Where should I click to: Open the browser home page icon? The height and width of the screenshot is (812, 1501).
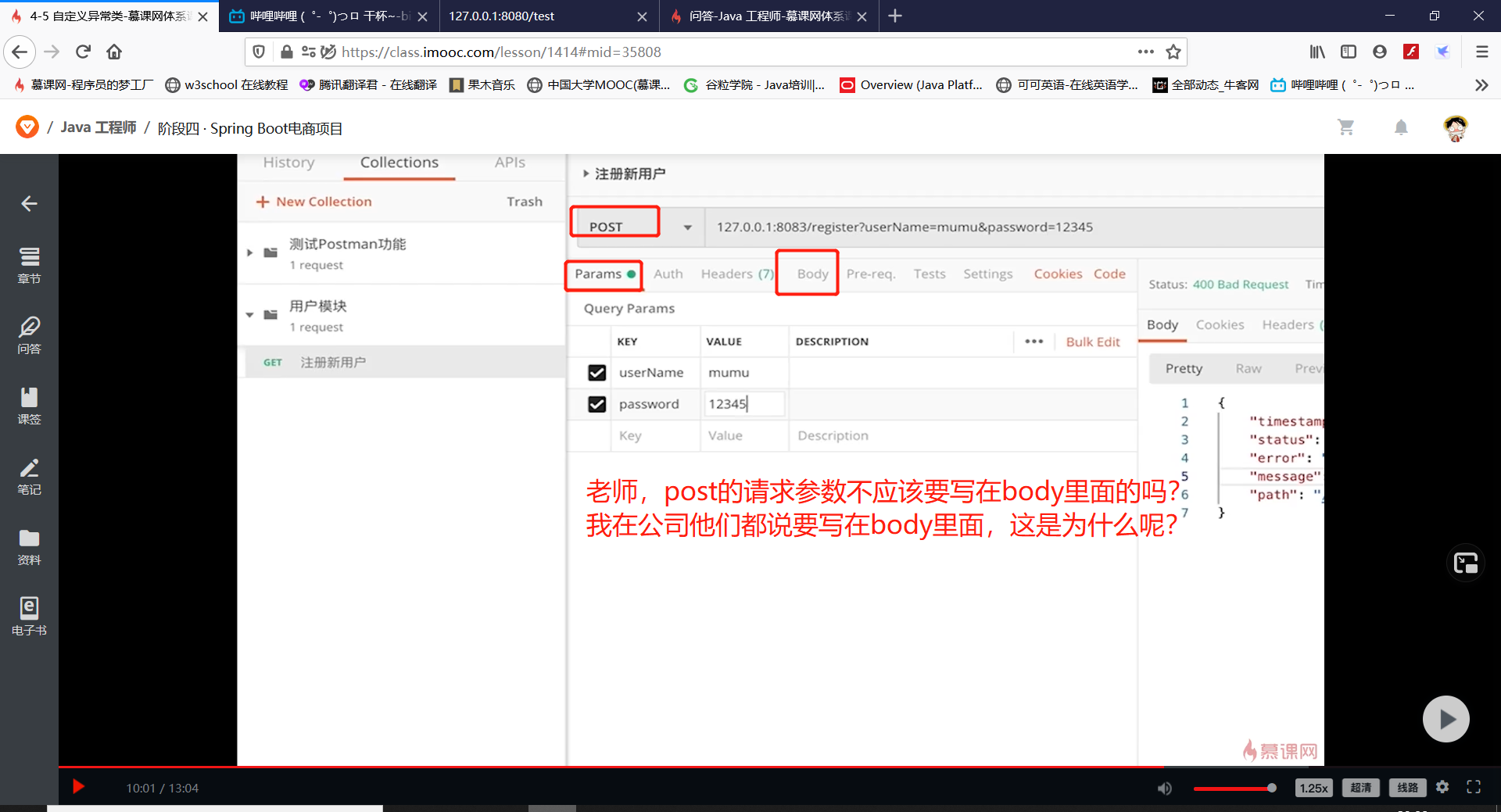point(114,52)
